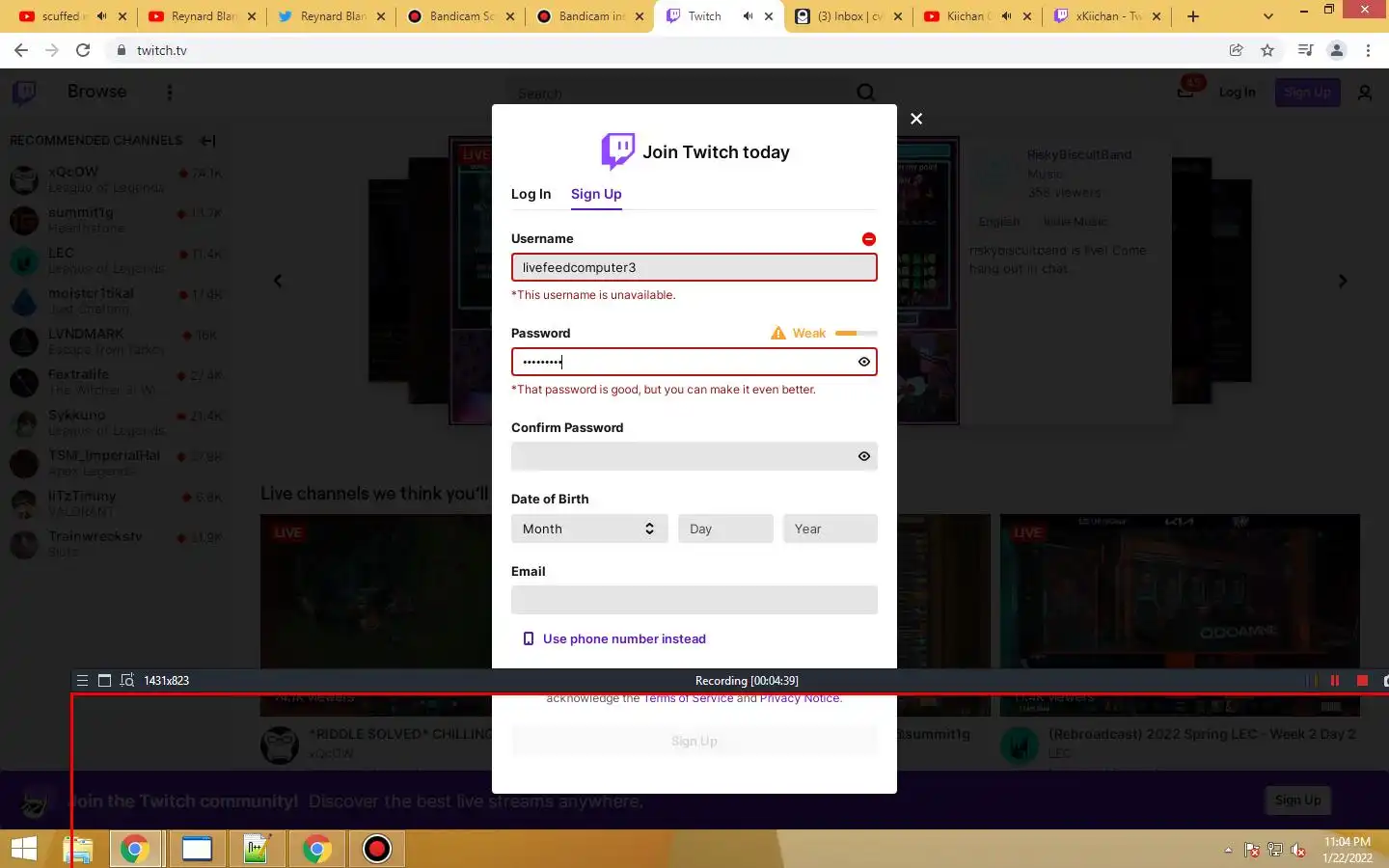
Task: Go to previous carousel stream
Action: click(x=278, y=281)
